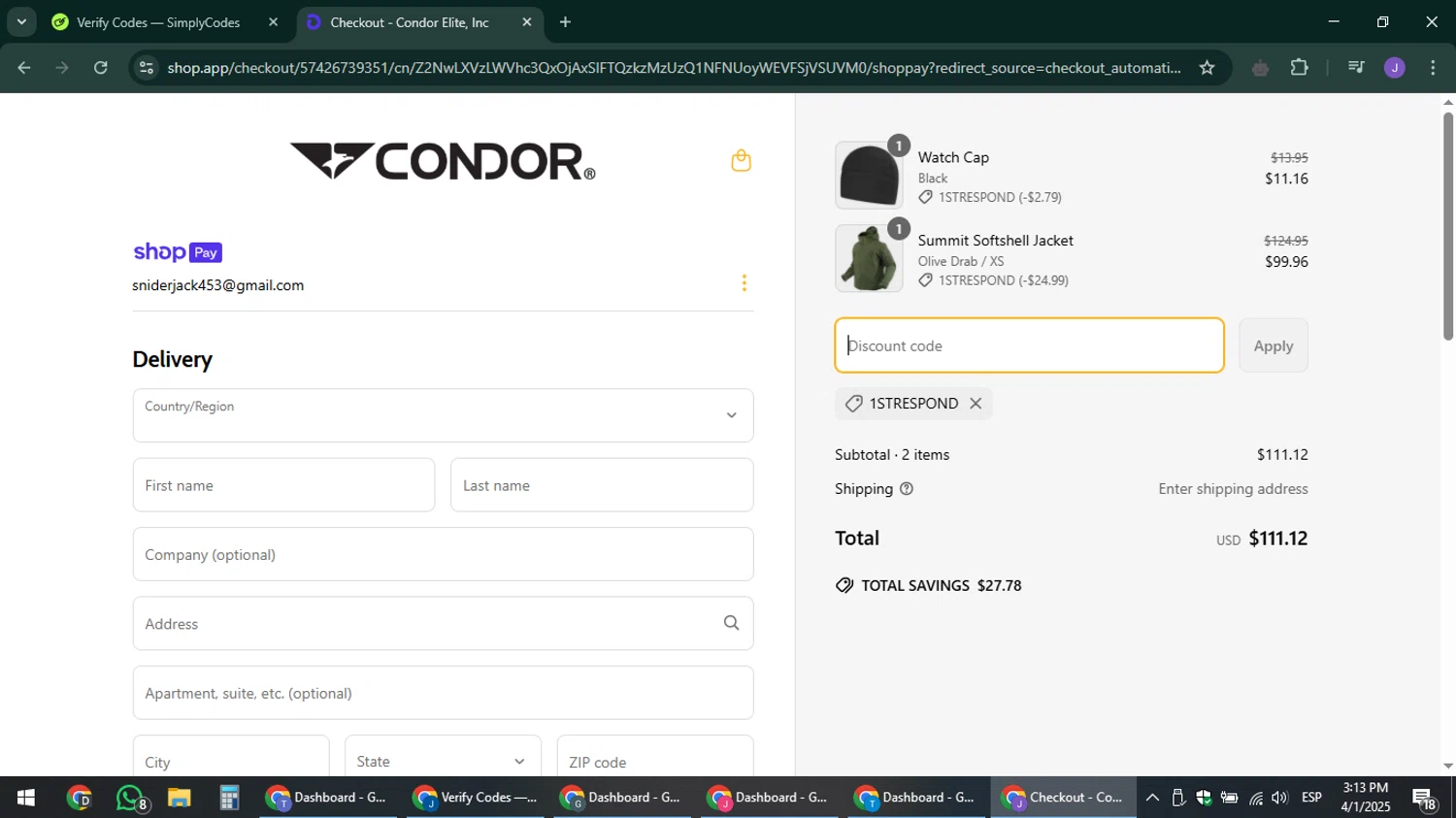Click the Total $111.12 amount
This screenshot has width=1456, height=818.
pos(1277,539)
